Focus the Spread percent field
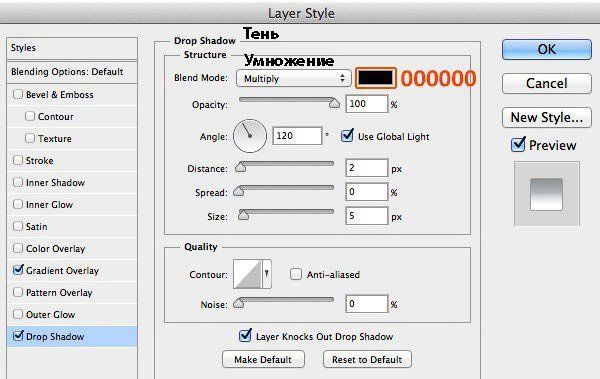 367,192
